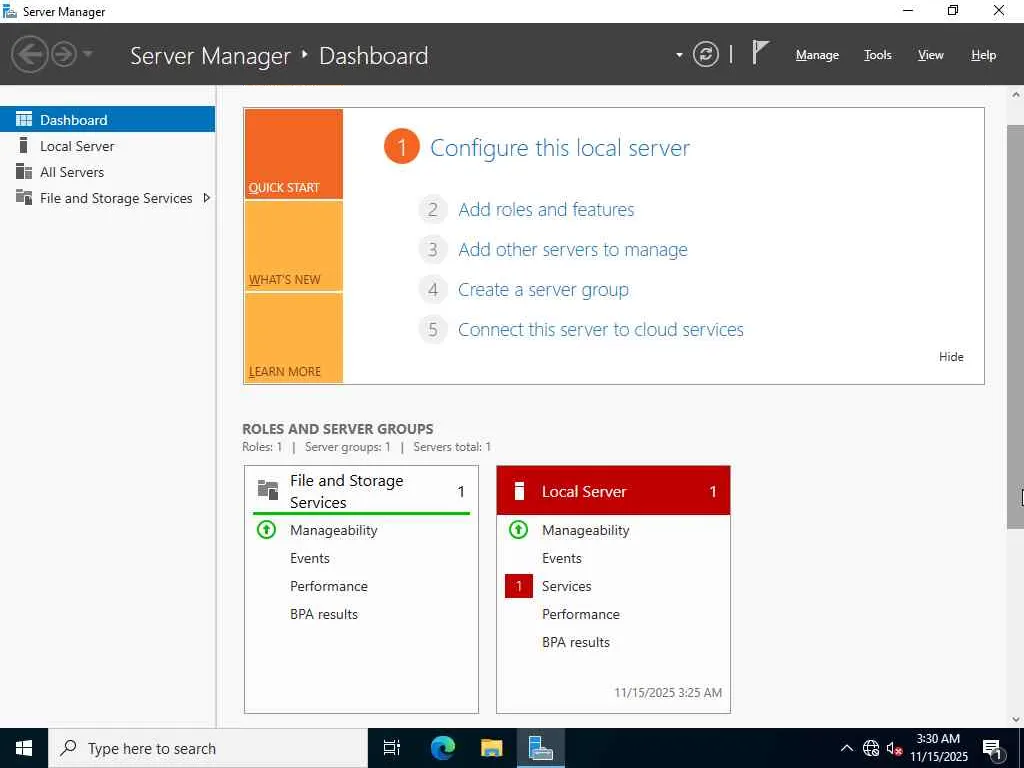Open the File and Storage Services tile header

click(361, 491)
